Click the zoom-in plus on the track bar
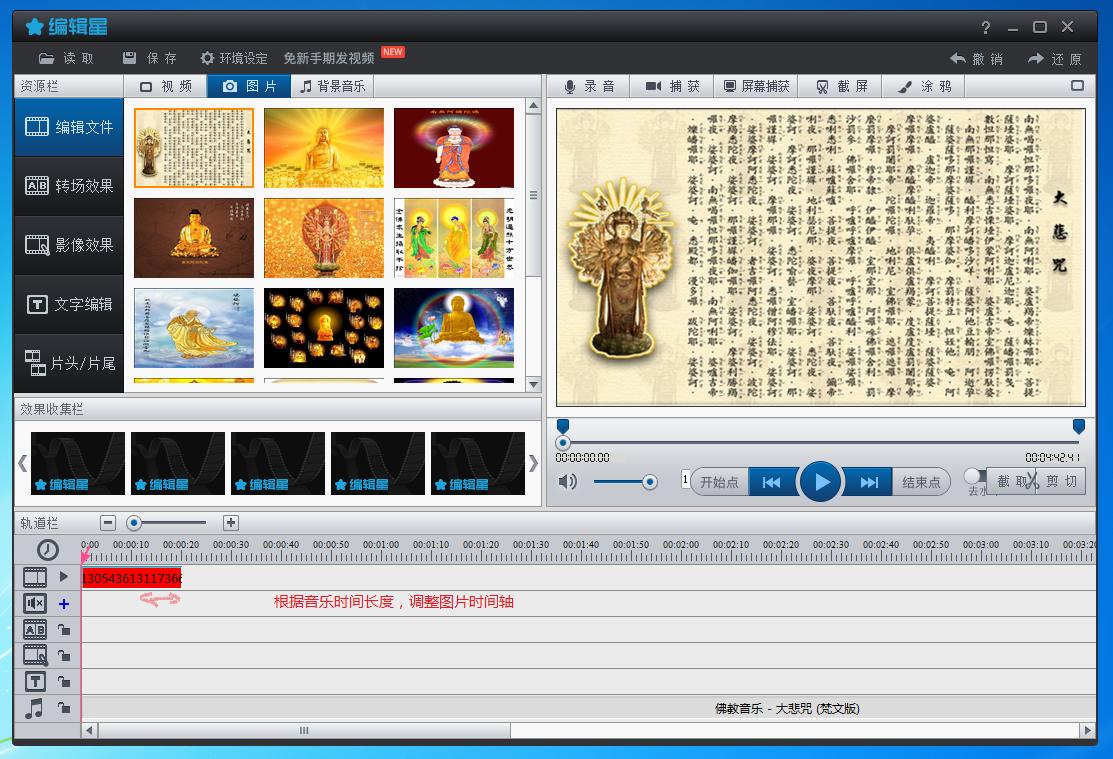 [230, 523]
